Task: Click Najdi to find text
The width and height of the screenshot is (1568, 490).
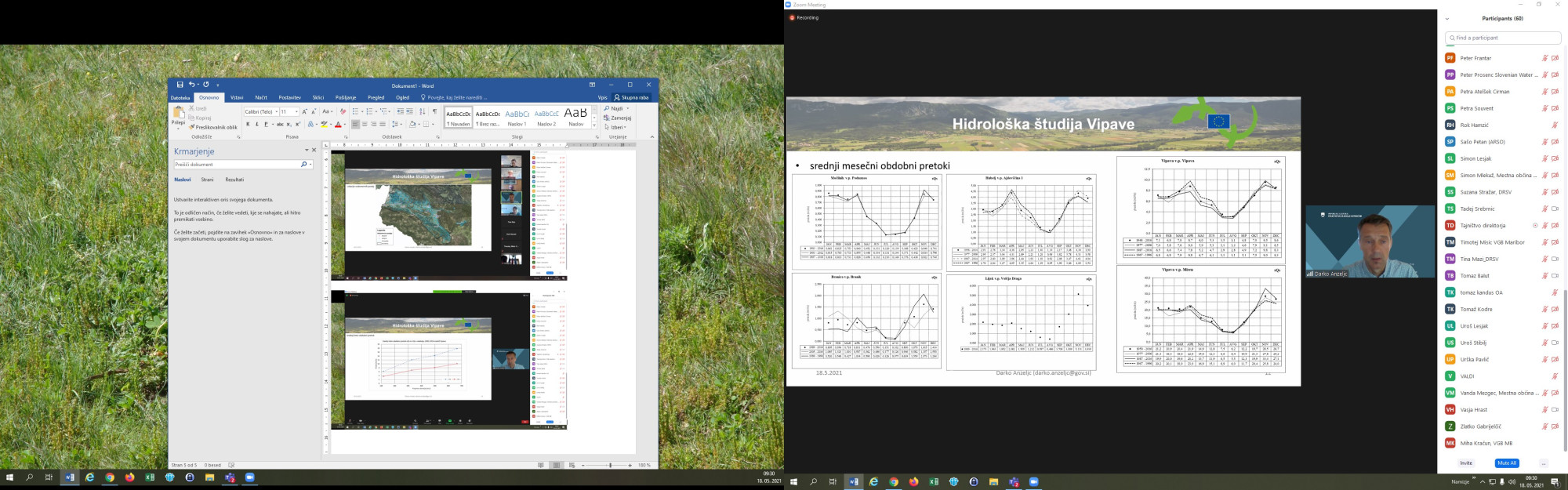Action: pos(615,109)
